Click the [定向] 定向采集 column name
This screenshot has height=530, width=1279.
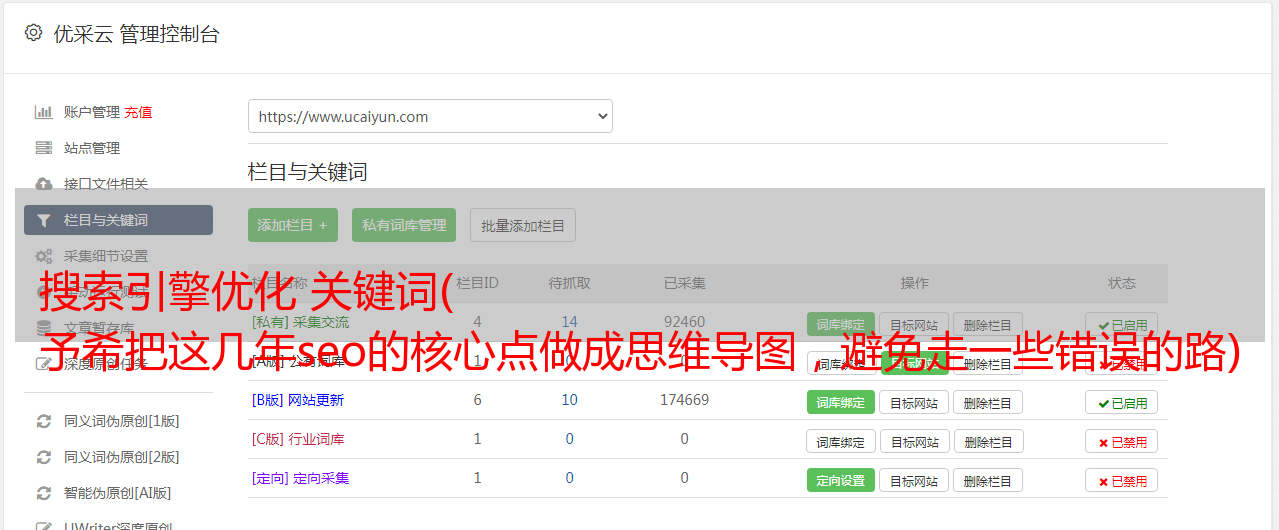[x=300, y=478]
